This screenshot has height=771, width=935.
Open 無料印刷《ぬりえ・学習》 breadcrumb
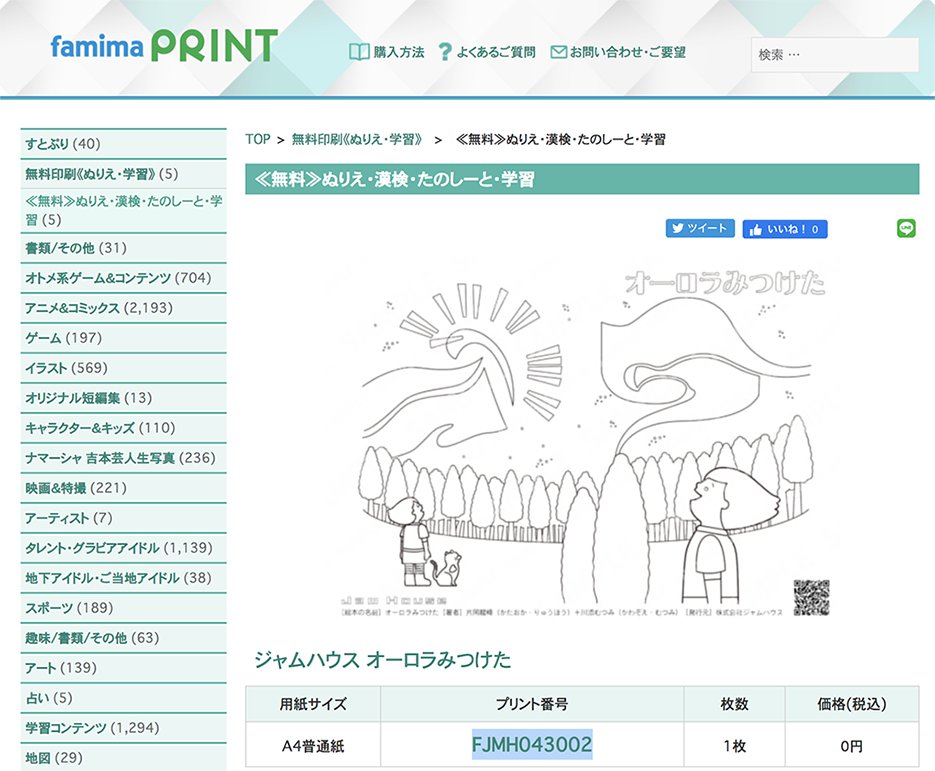(357, 140)
